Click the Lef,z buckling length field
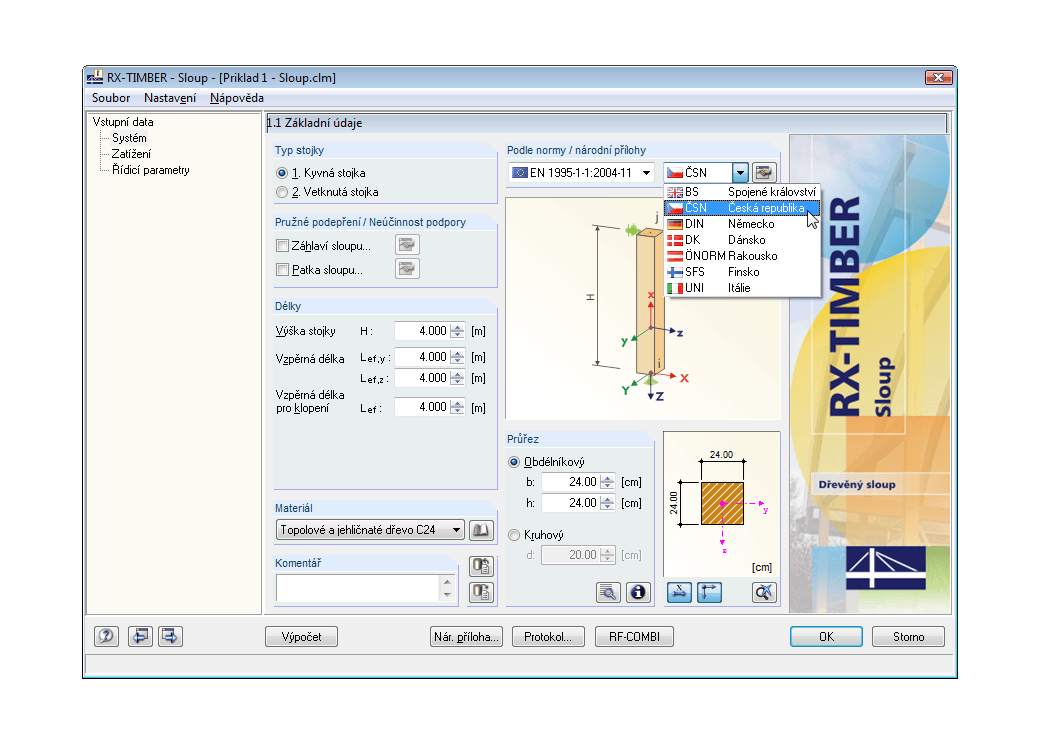This screenshot has height=744, width=1040. click(422, 378)
